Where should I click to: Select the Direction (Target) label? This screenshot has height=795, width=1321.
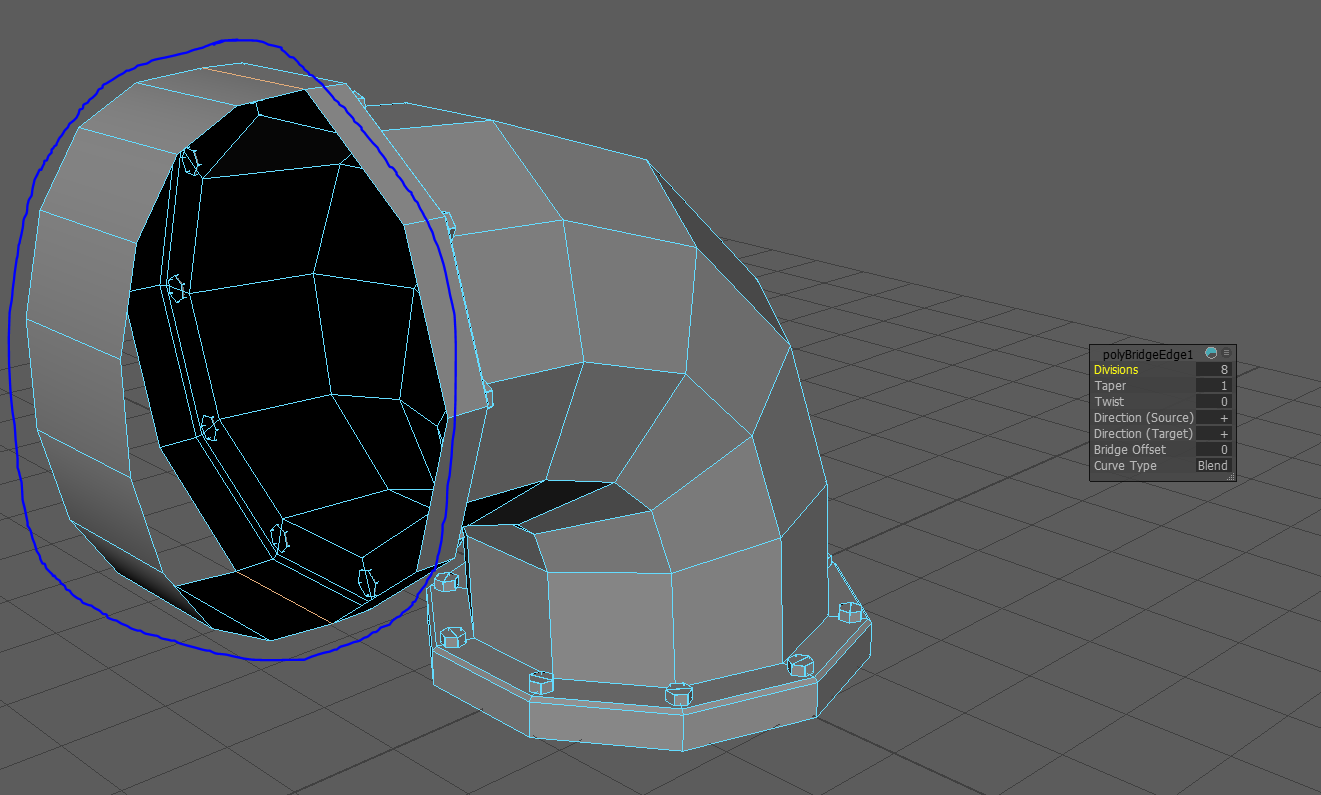1143,434
